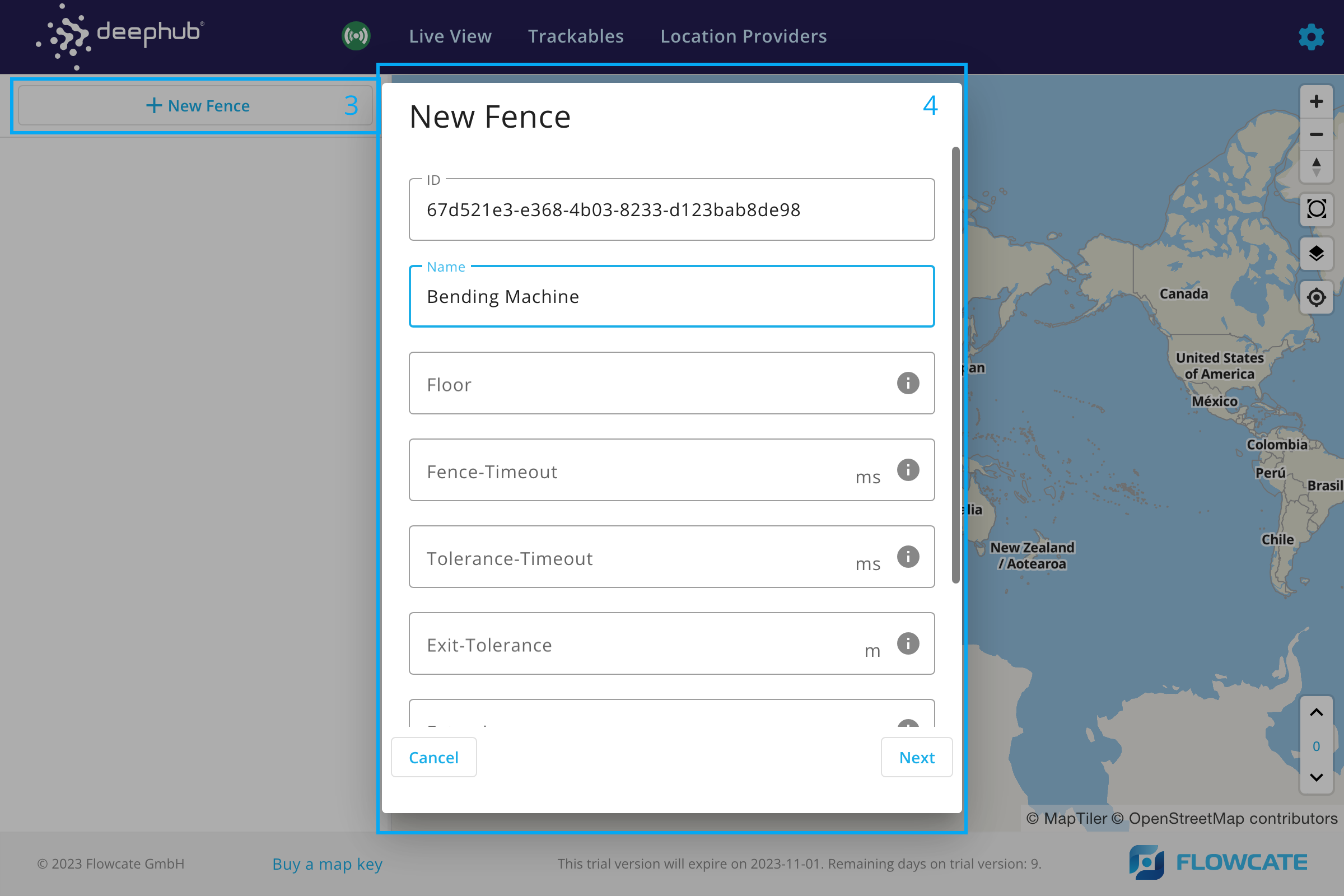Zoom in using the plus icon
The height and width of the screenshot is (896, 1344).
(1316, 101)
